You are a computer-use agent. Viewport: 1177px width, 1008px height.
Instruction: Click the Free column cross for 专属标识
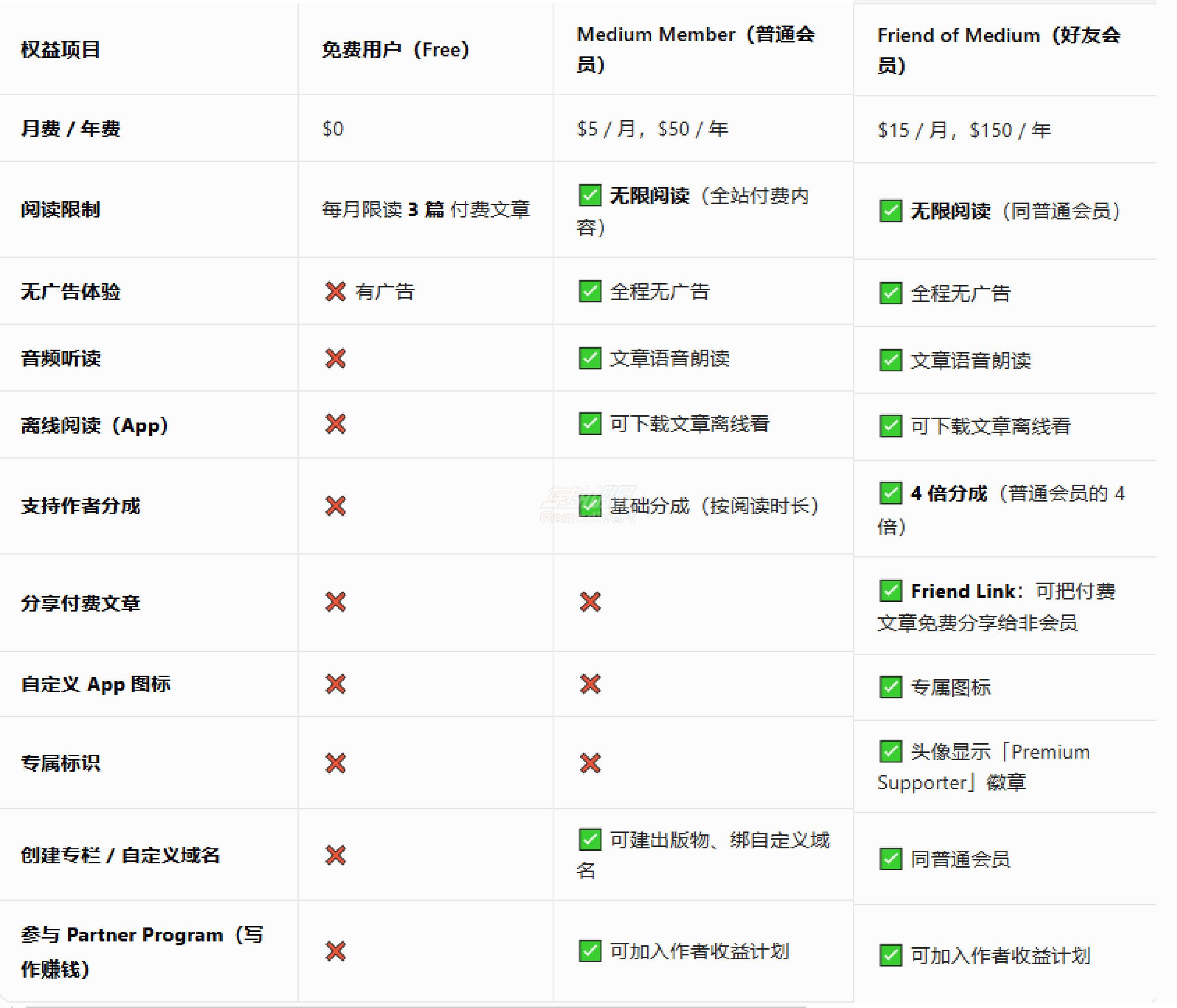336,763
